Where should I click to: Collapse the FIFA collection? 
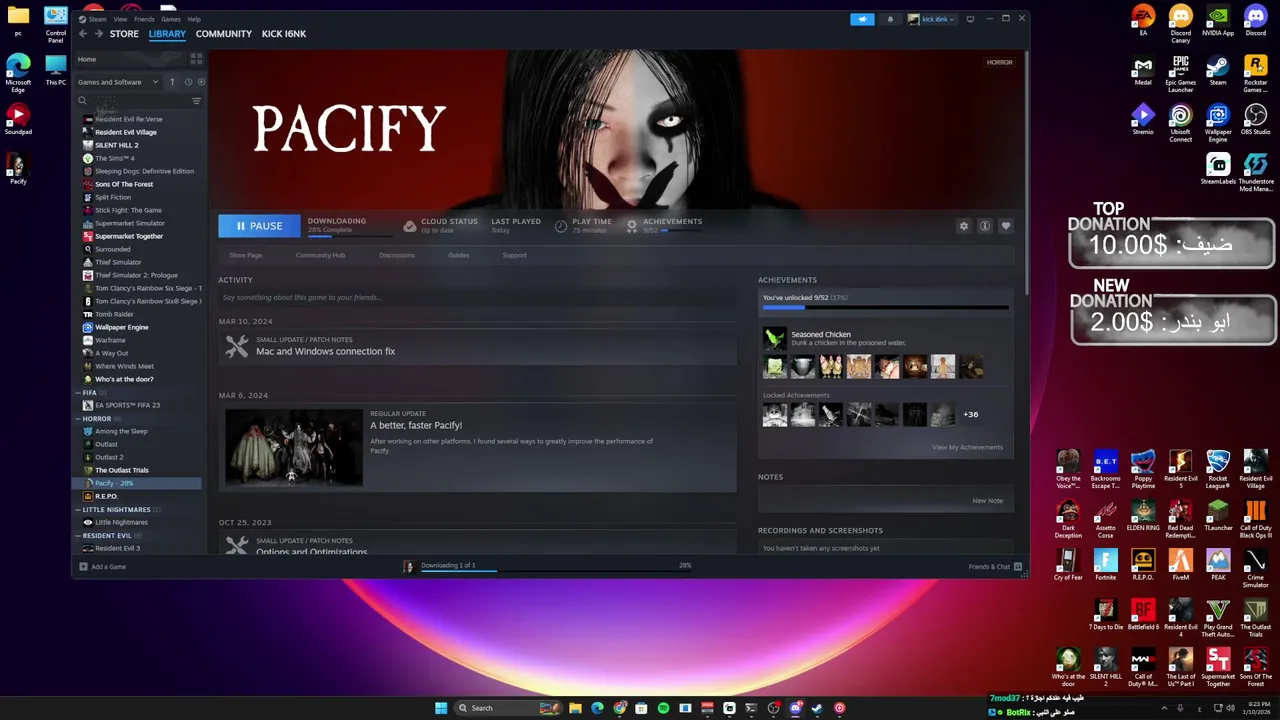79,393
